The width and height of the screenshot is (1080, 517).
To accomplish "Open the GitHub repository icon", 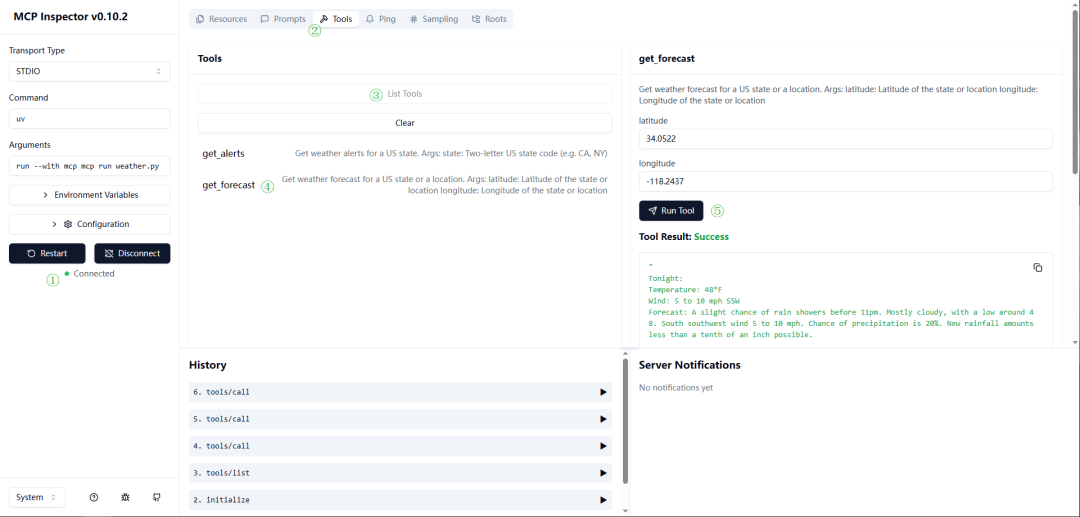I will coord(156,497).
